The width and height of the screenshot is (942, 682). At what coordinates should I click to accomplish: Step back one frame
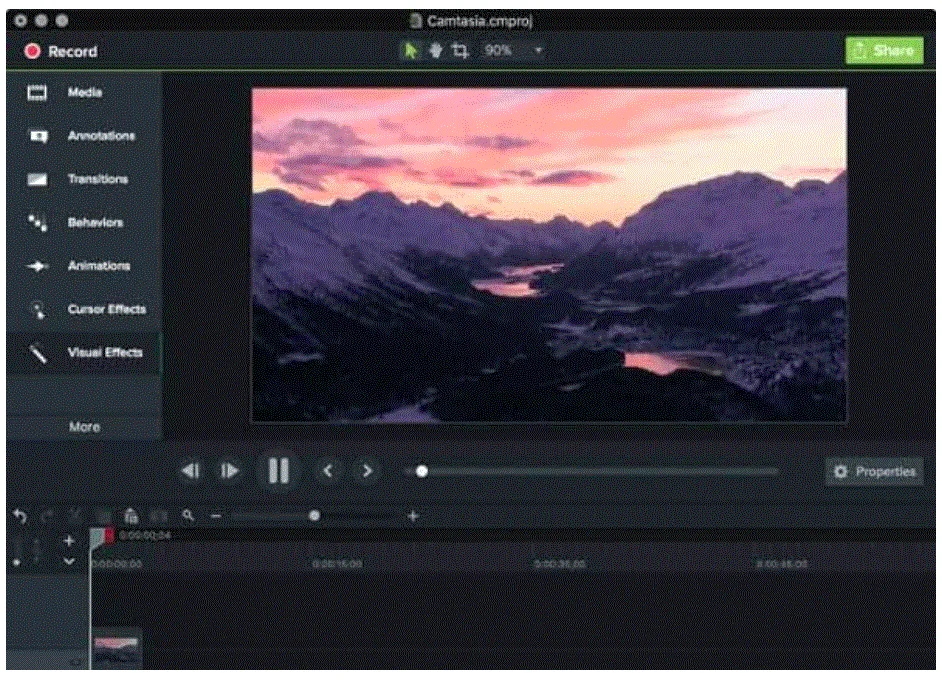(x=191, y=471)
